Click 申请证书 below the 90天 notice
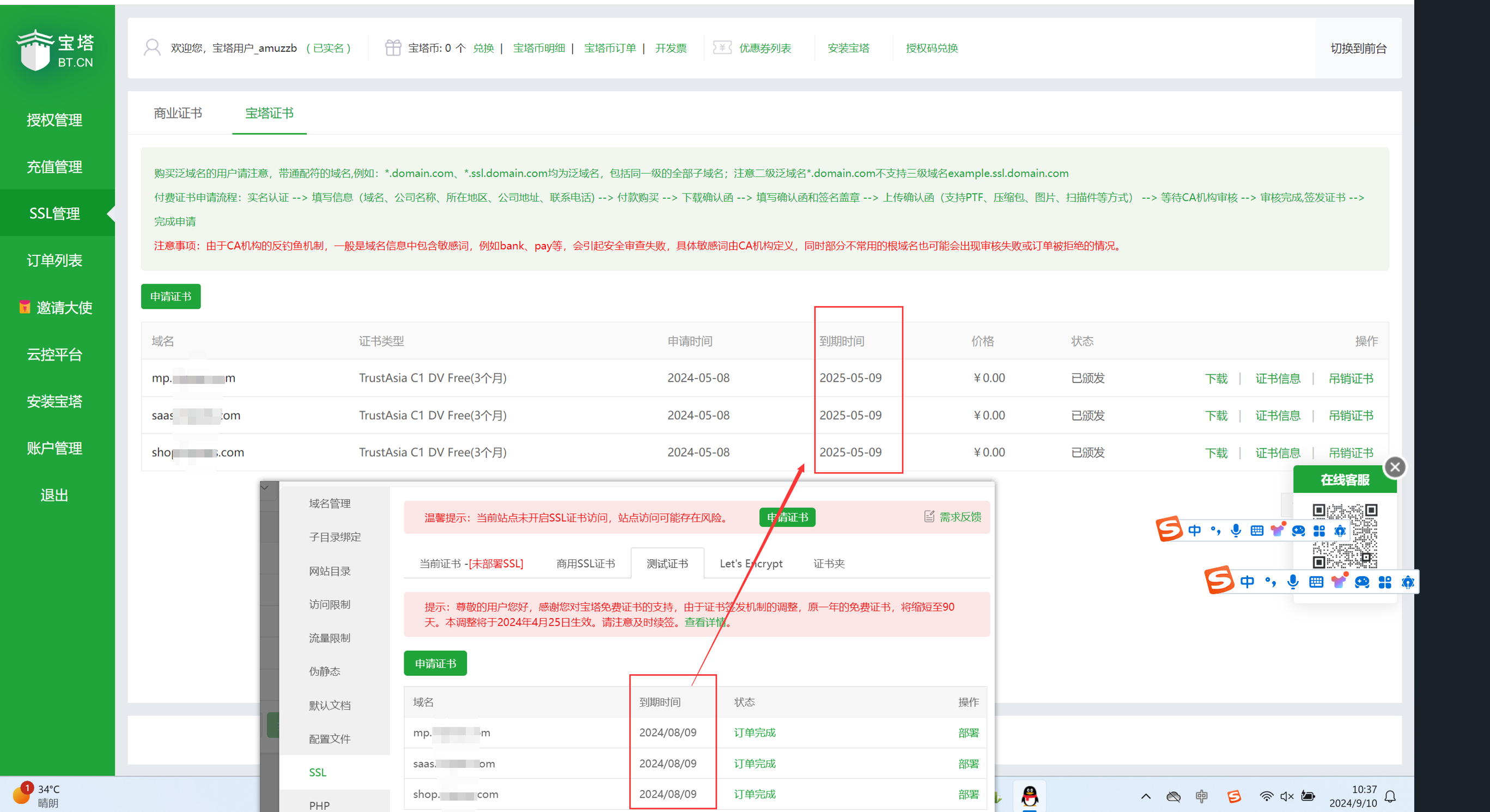The image size is (1490, 812). 435,663
